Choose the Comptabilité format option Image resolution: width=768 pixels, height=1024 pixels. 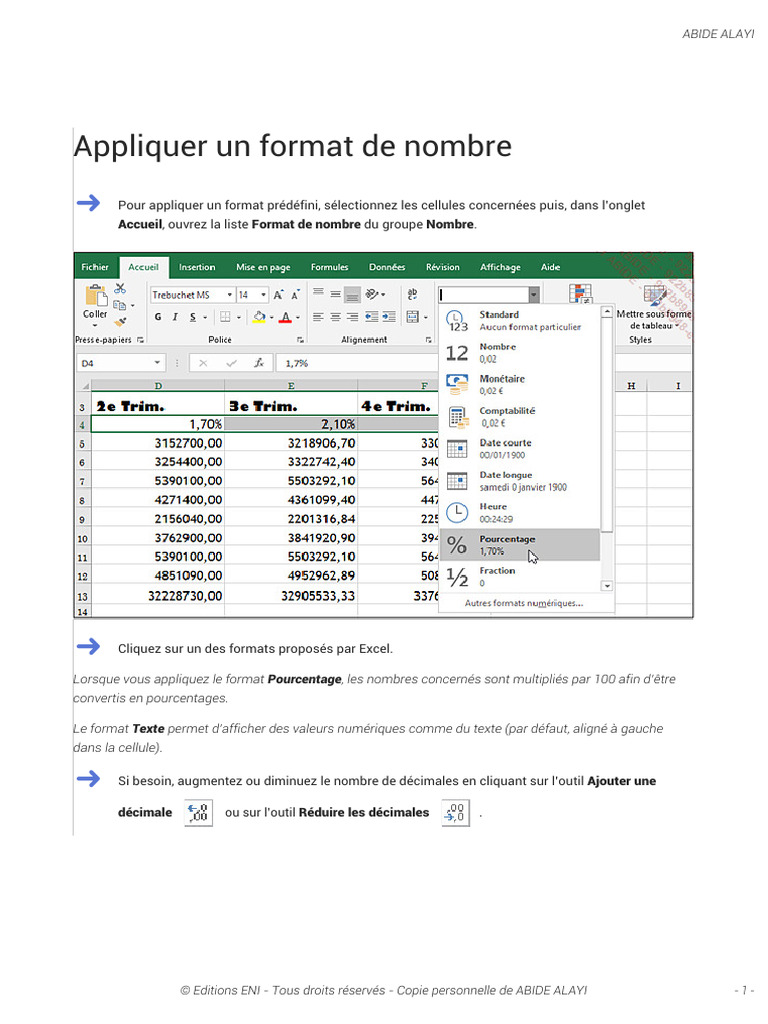click(x=520, y=417)
